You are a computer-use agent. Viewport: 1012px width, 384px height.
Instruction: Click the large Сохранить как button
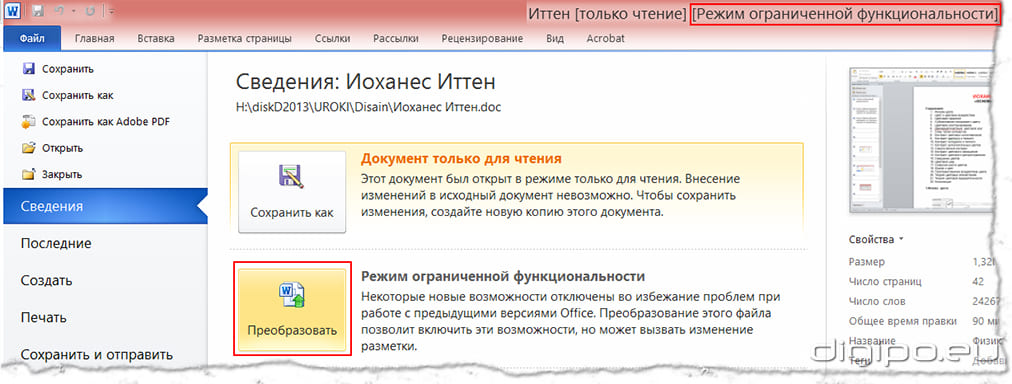tap(292, 192)
